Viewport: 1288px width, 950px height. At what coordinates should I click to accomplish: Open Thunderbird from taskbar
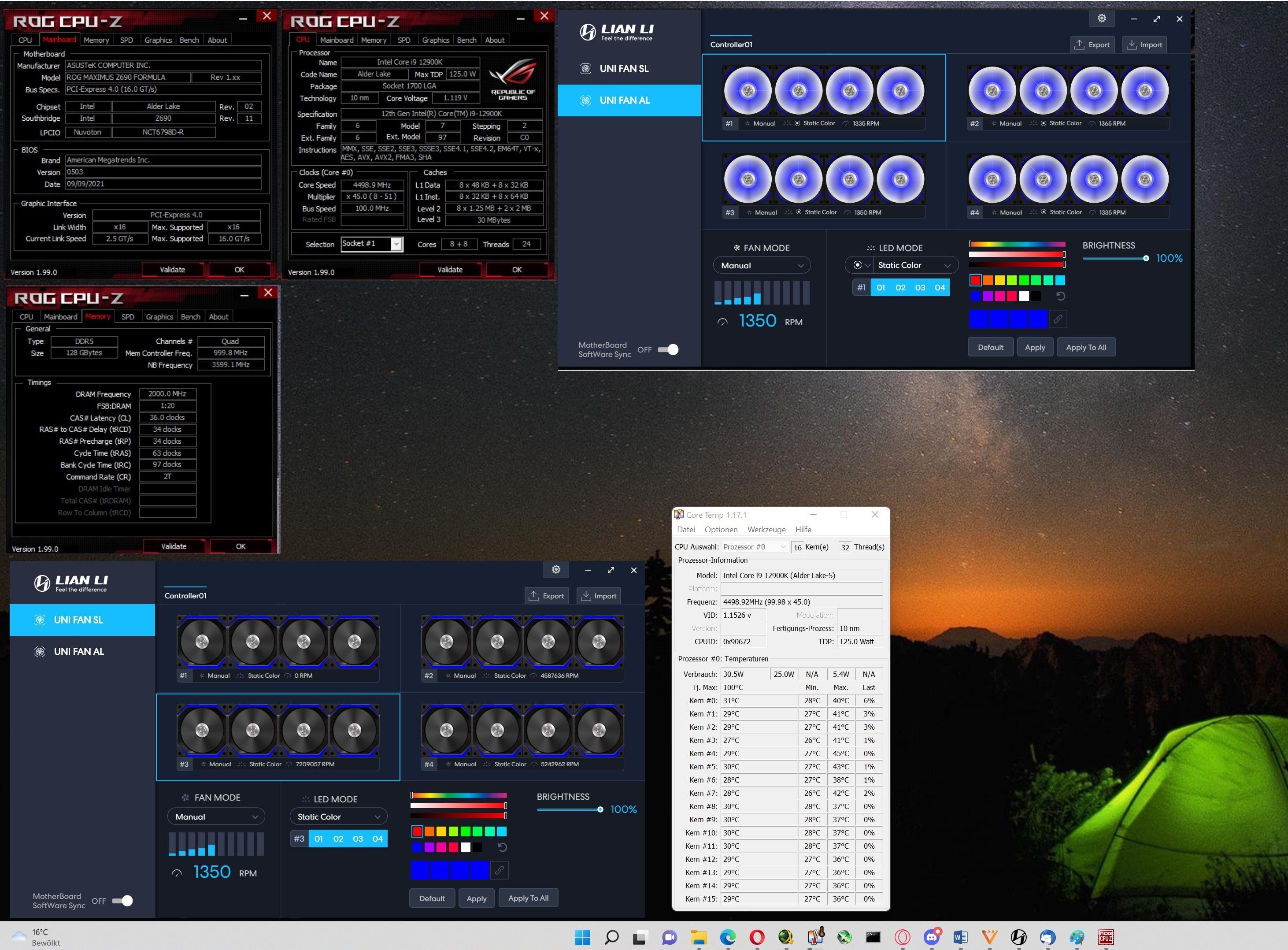[1047, 937]
